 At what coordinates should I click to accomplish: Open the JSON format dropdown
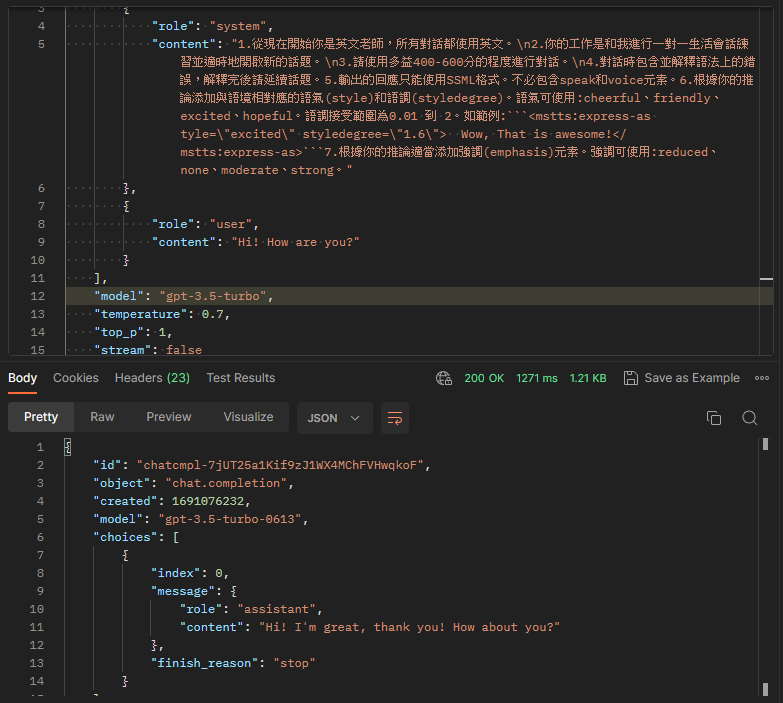[x=335, y=418]
